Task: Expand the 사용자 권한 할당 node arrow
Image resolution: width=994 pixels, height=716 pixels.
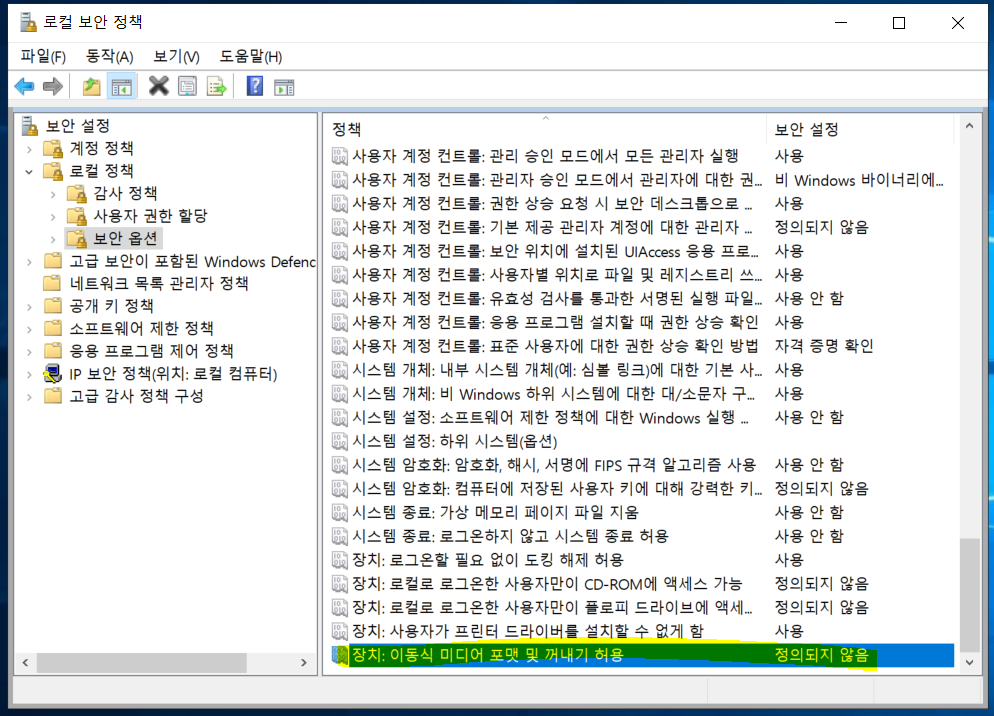Action: pos(53,217)
